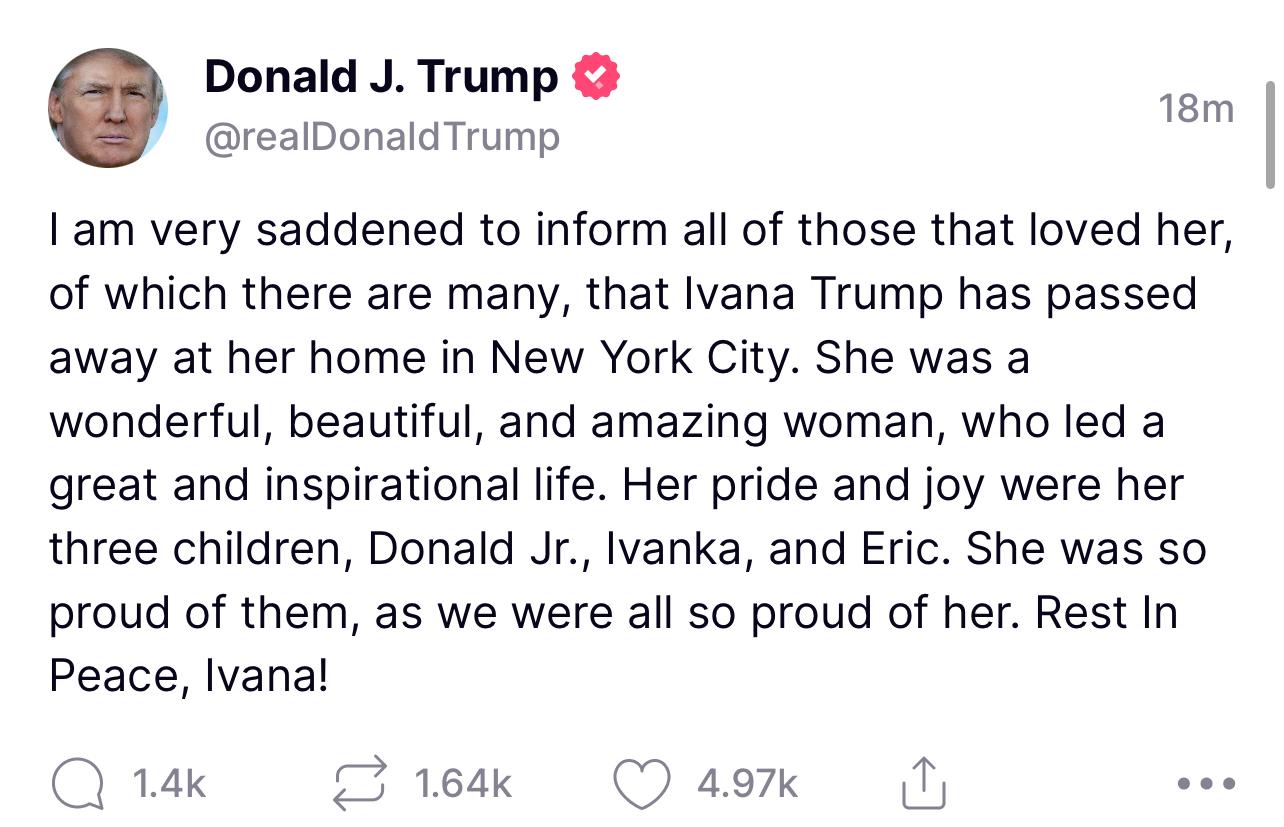This screenshot has width=1284, height=827.
Task: Click the "Peace, Ivana!" final line
Action: [x=188, y=678]
